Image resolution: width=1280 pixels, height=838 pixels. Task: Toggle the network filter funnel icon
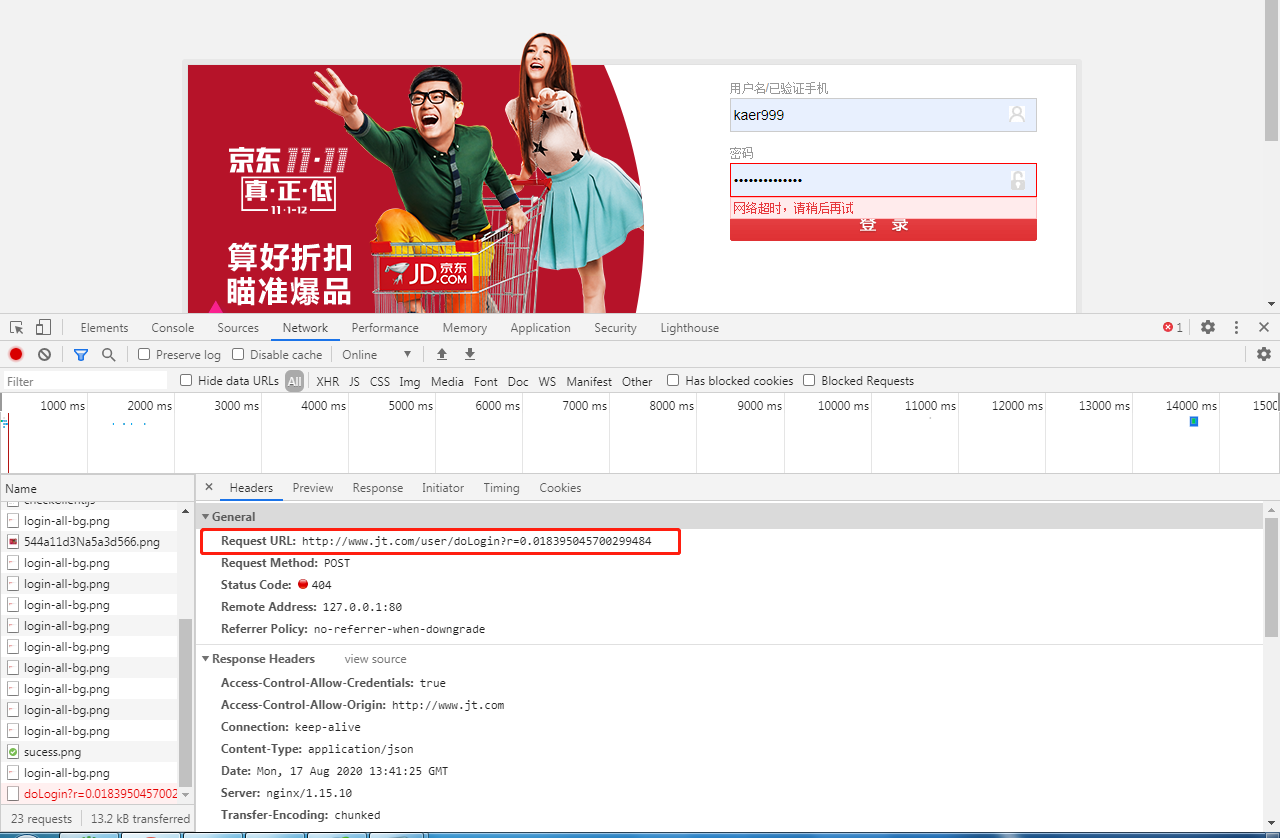click(81, 354)
